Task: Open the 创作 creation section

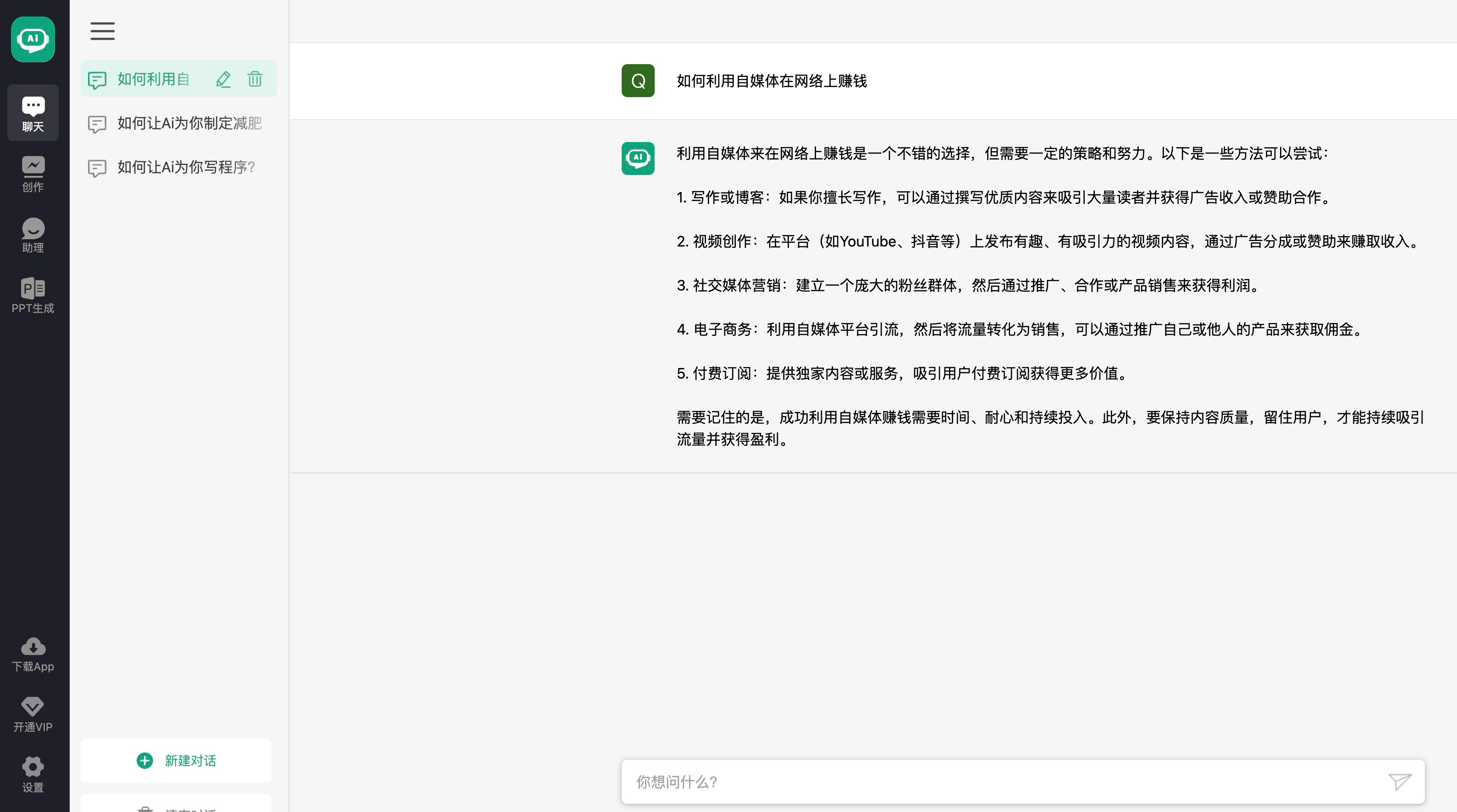Action: pyautogui.click(x=33, y=174)
